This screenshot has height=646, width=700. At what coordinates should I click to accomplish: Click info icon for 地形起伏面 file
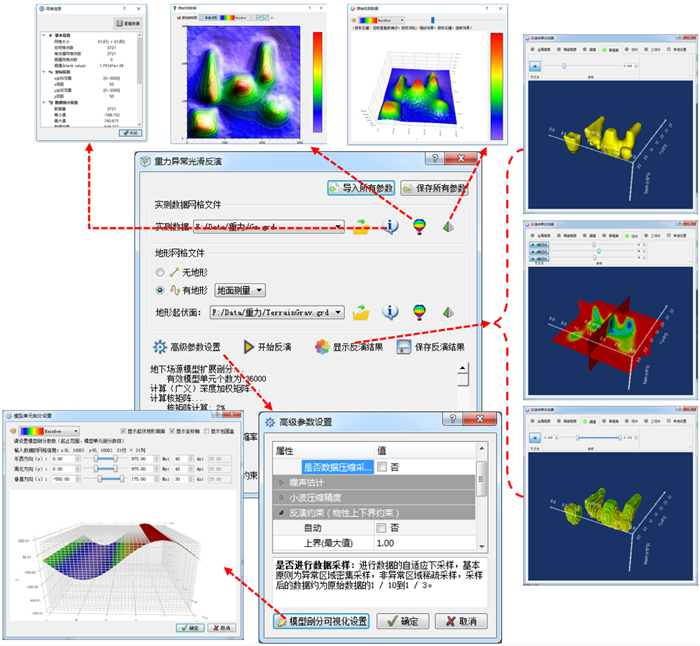coord(392,313)
